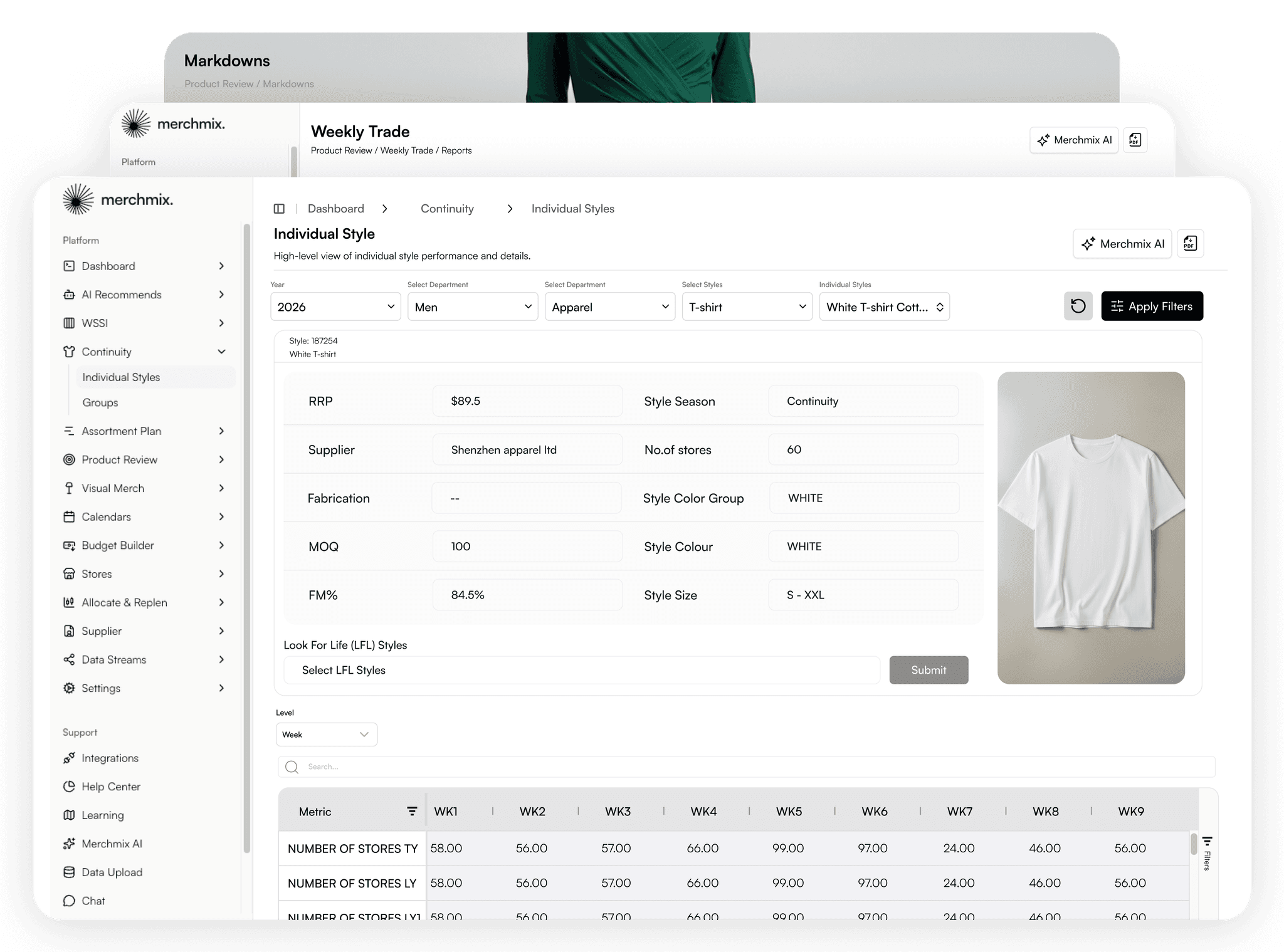Open the Year 2026 dropdown
This screenshot has width=1284, height=952.
335,306
